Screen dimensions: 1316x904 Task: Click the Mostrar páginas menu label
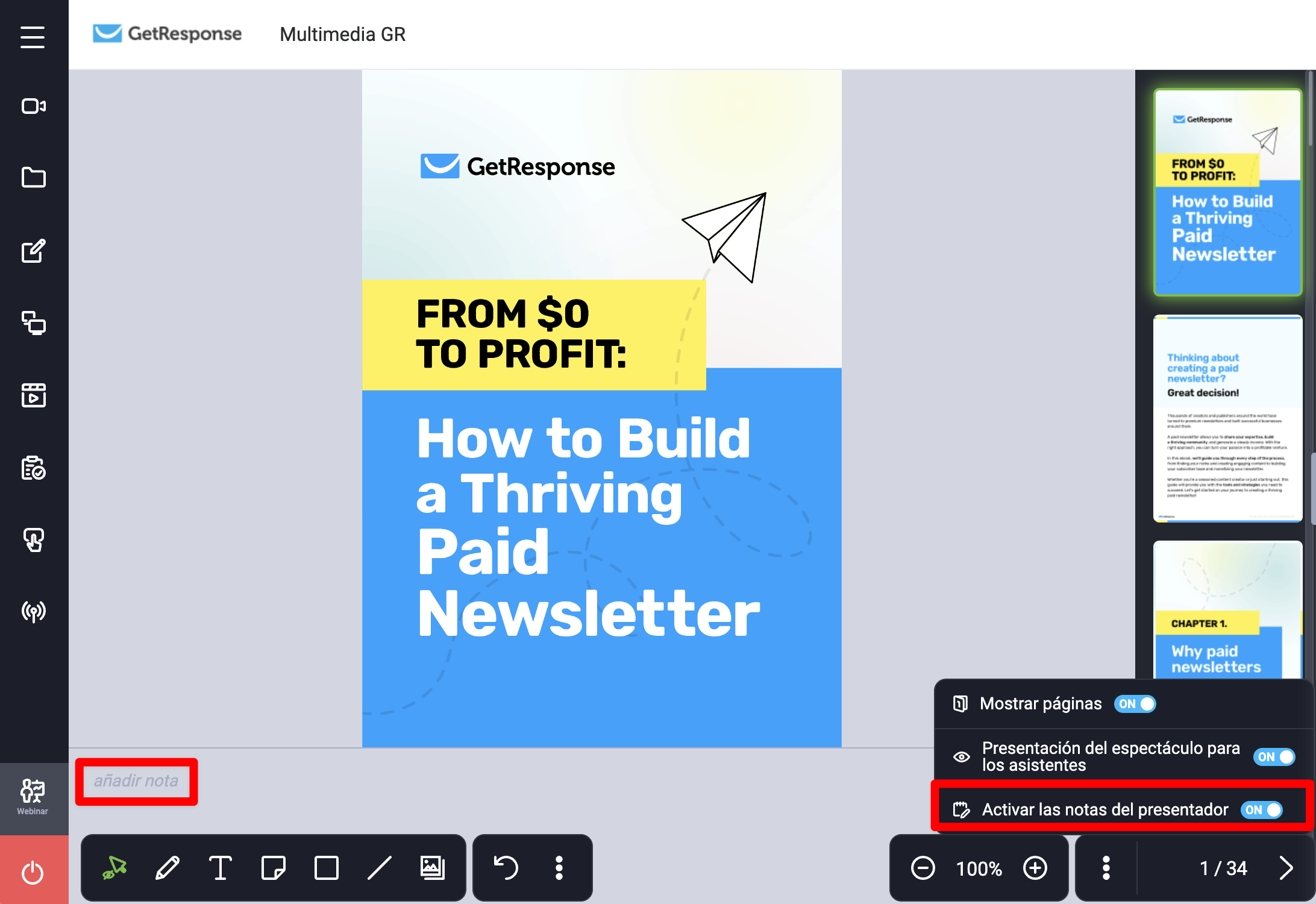coord(1041,704)
